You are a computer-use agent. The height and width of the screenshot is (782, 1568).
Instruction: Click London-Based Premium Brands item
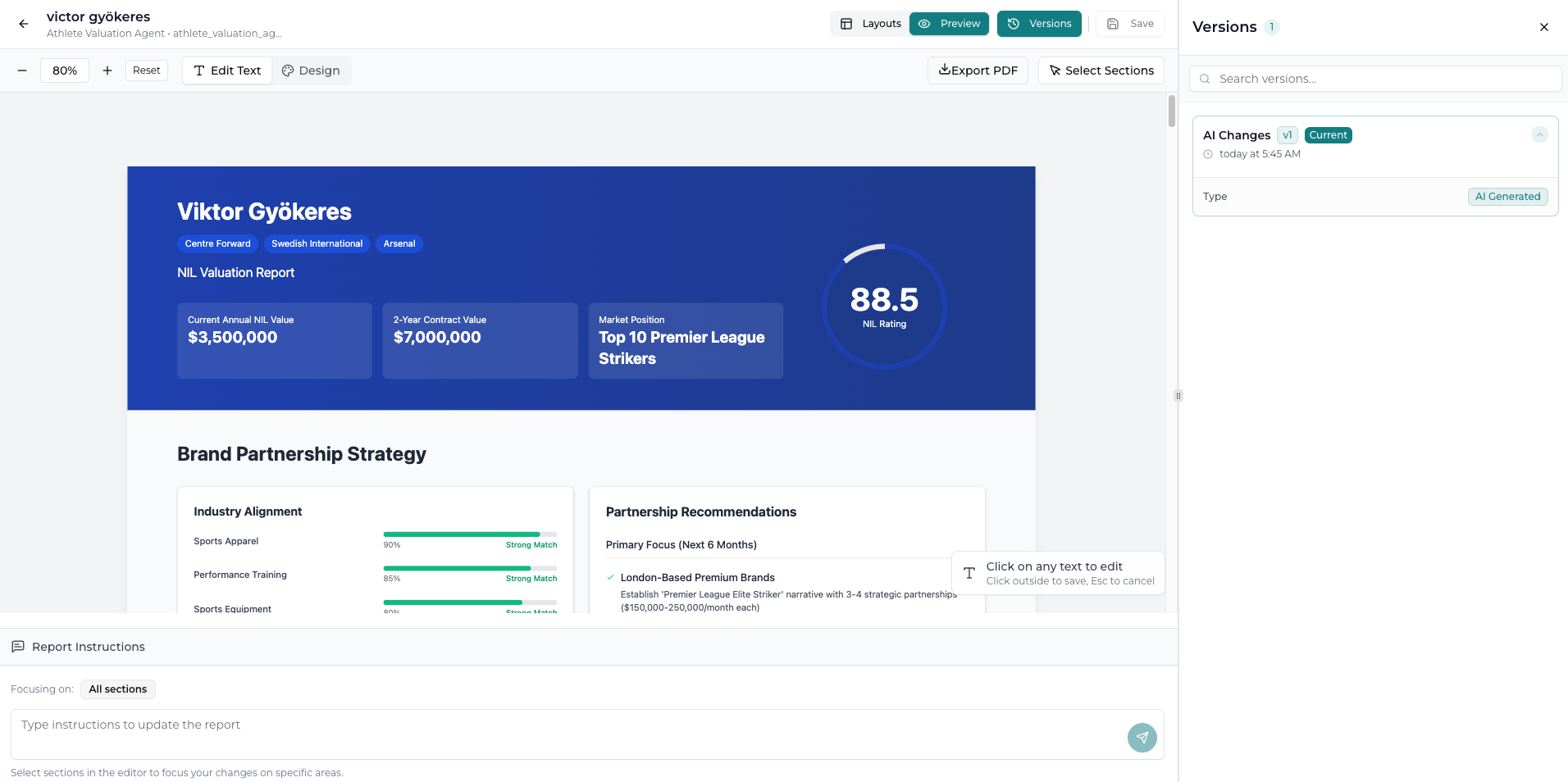pos(698,578)
